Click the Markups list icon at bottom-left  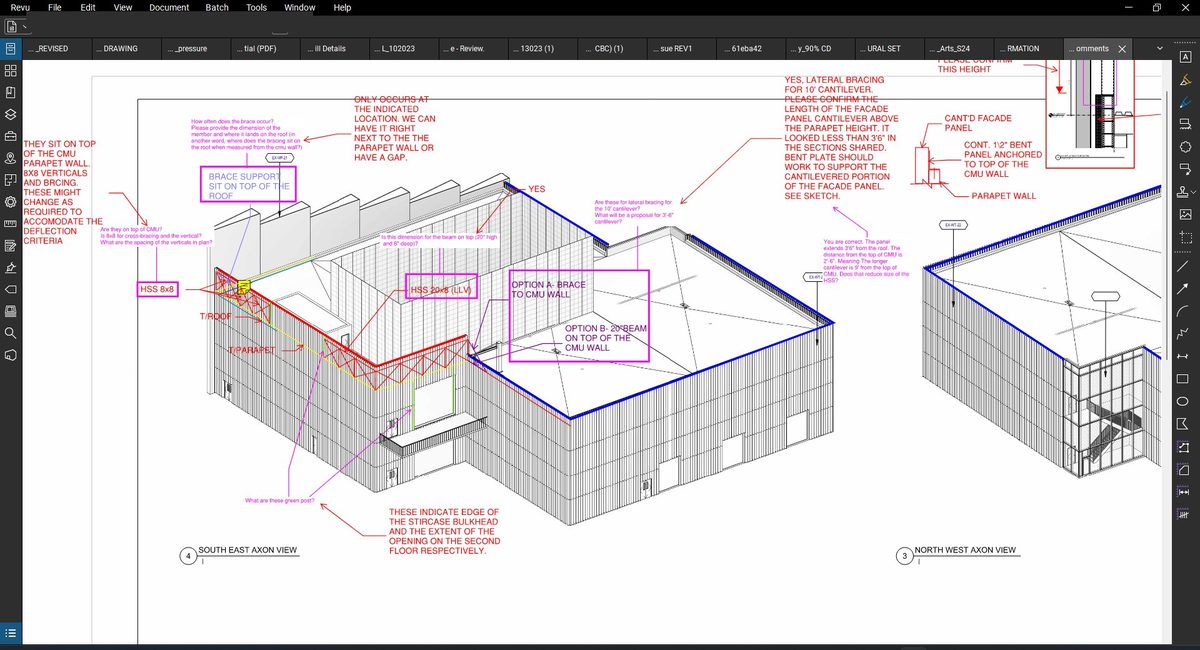tap(11, 632)
